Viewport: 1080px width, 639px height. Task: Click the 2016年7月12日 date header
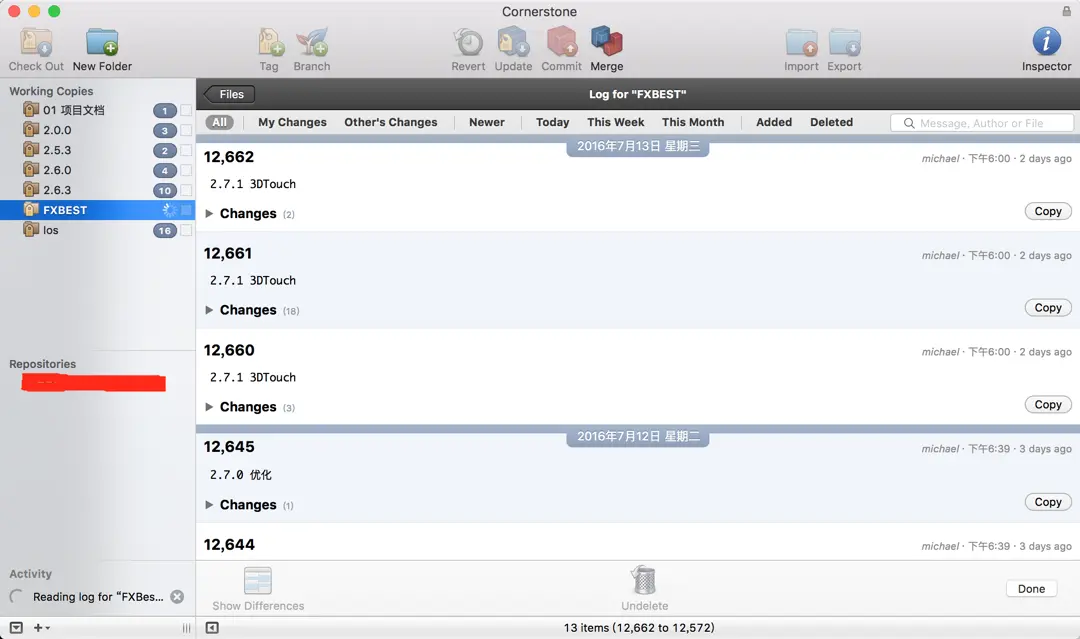[x=638, y=437]
